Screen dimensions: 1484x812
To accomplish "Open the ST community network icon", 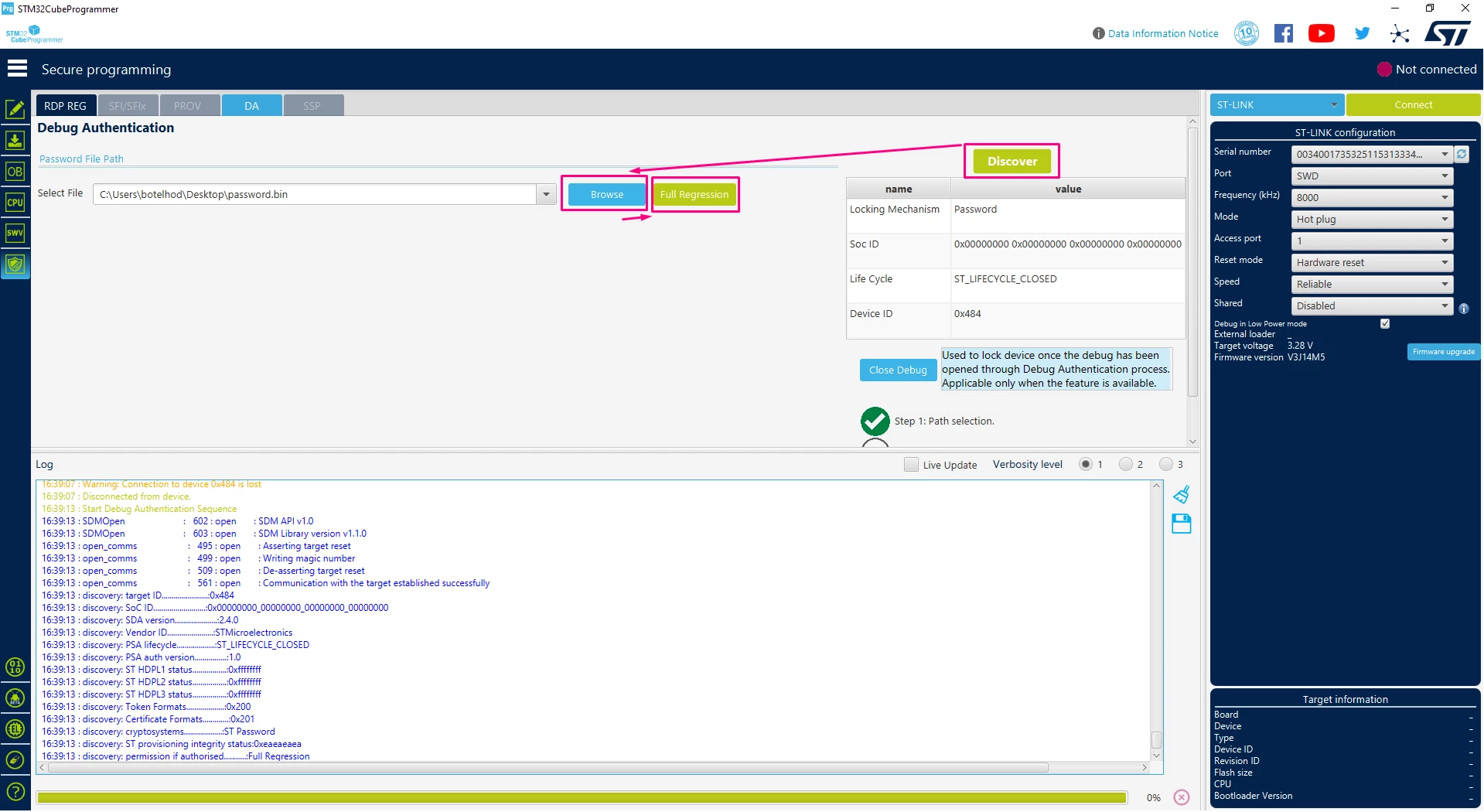I will [1400, 33].
